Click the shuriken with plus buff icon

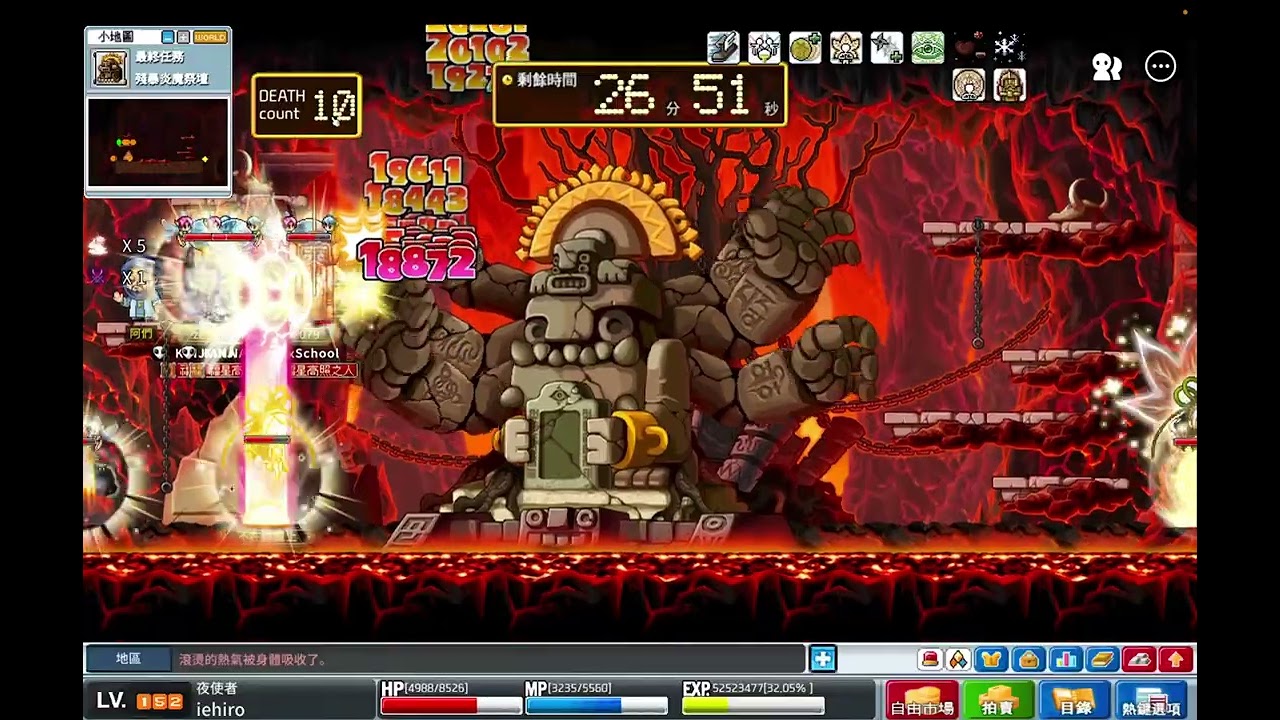tap(887, 47)
